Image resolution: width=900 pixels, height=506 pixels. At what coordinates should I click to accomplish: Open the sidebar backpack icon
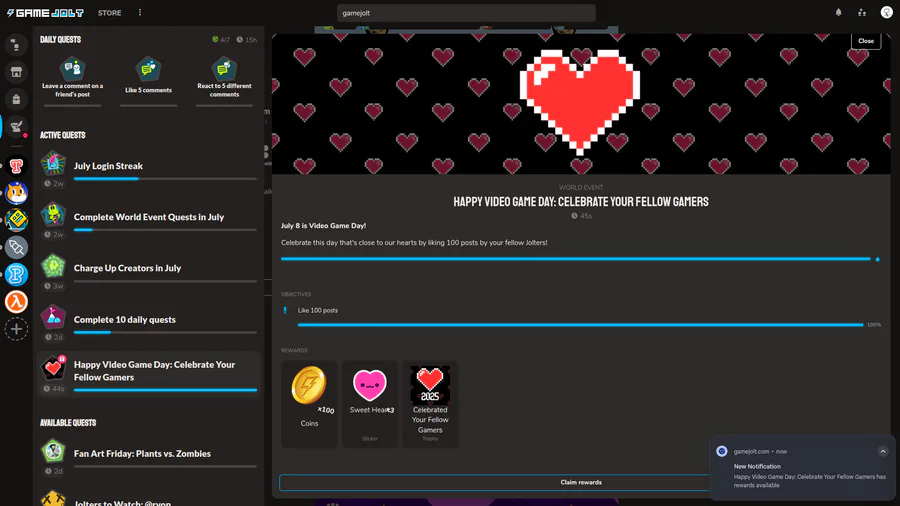click(16, 99)
